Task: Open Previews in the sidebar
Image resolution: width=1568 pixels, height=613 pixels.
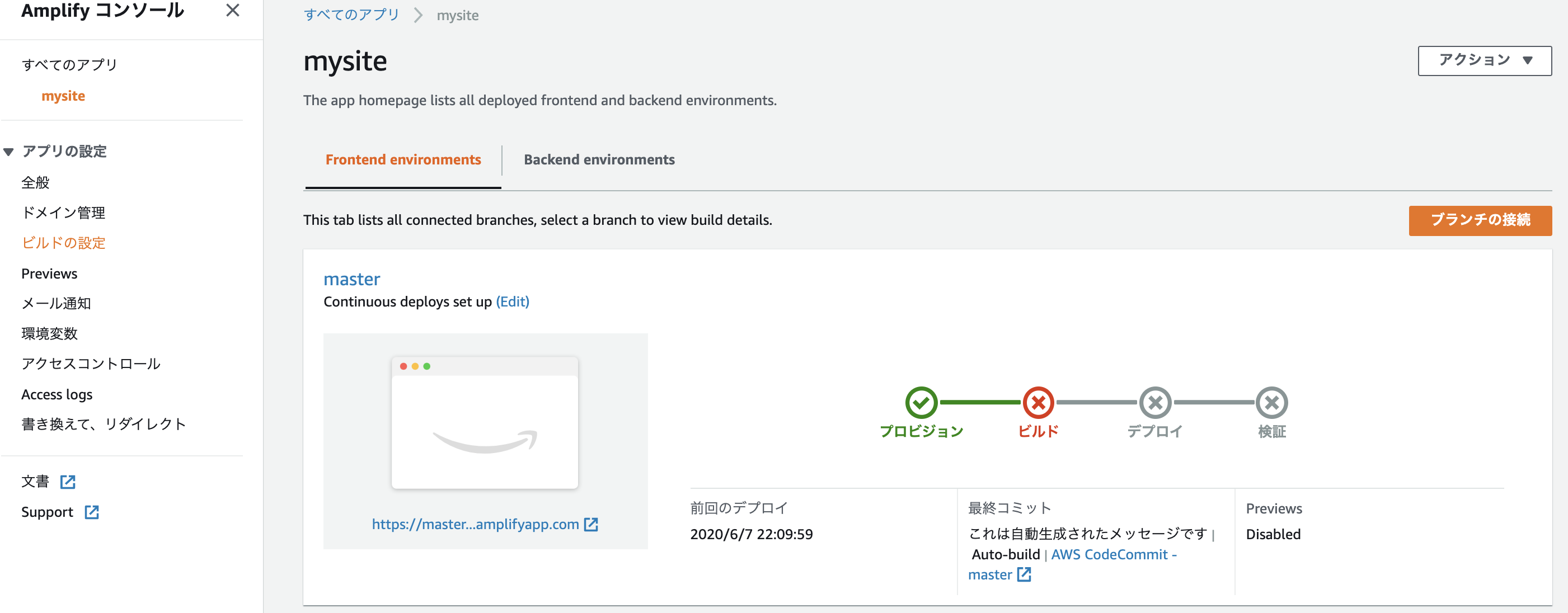Action: (49, 274)
